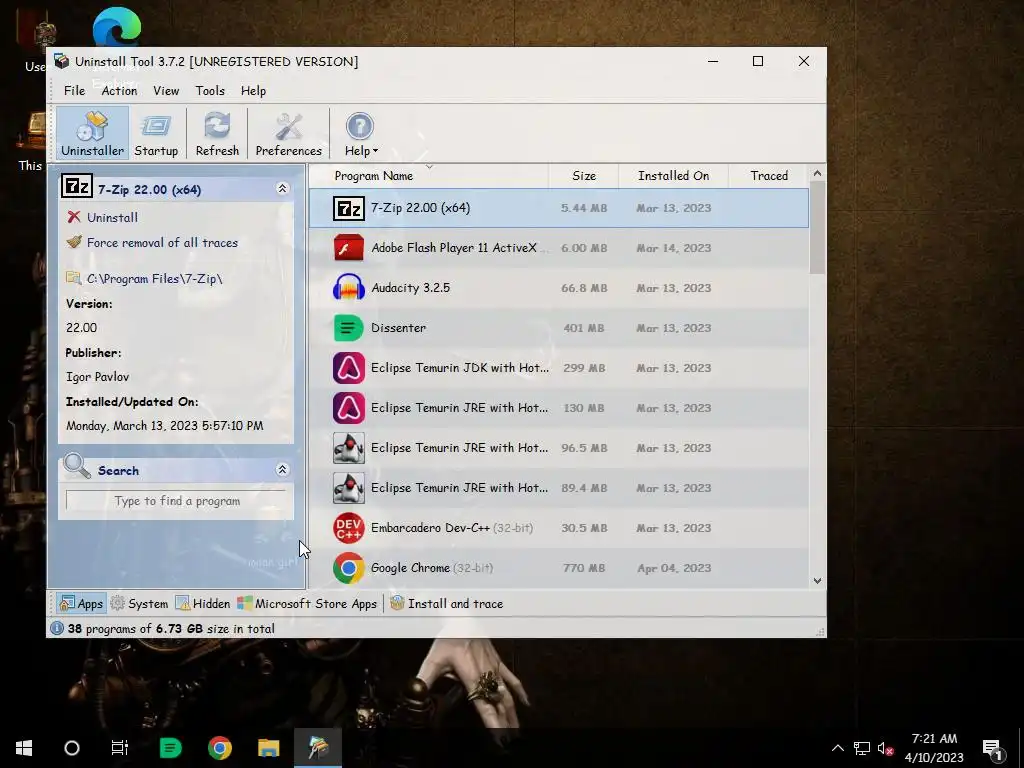Select the Eclipse Temurin JDK icon
This screenshot has width=1024, height=768.
point(349,368)
